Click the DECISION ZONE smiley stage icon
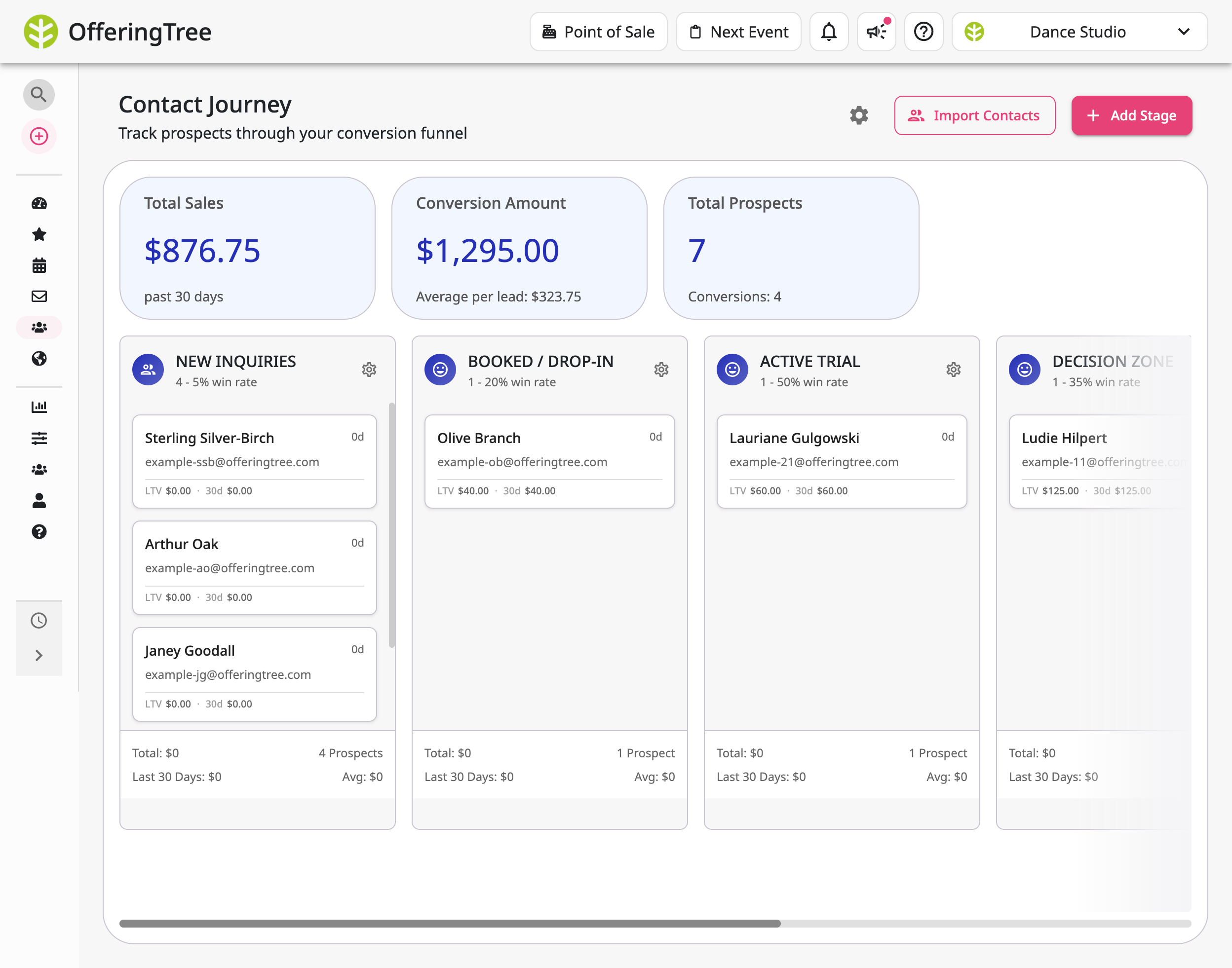This screenshot has height=968, width=1232. click(x=1025, y=370)
